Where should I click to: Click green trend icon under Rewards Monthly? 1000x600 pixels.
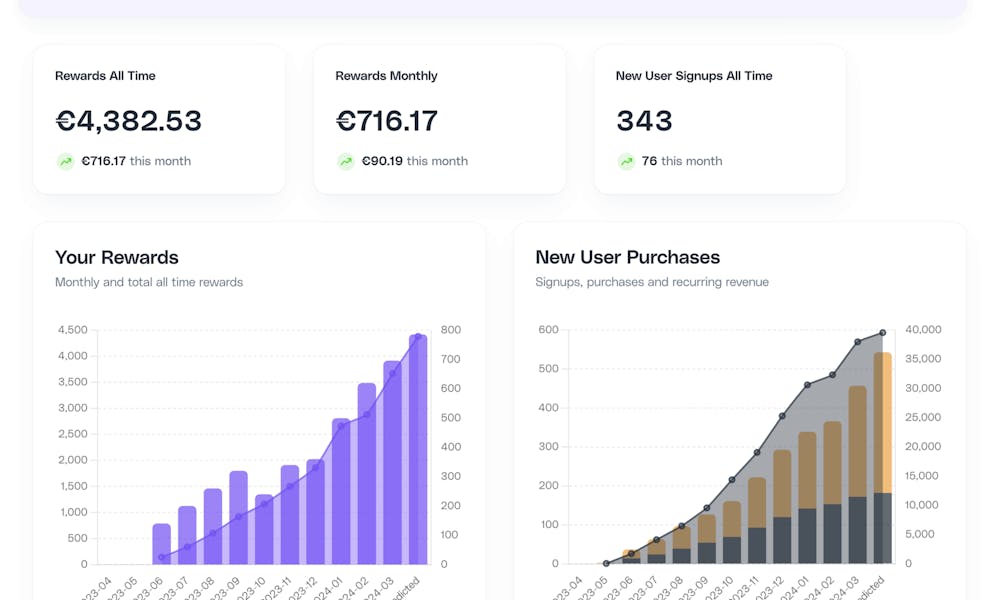tap(346, 161)
